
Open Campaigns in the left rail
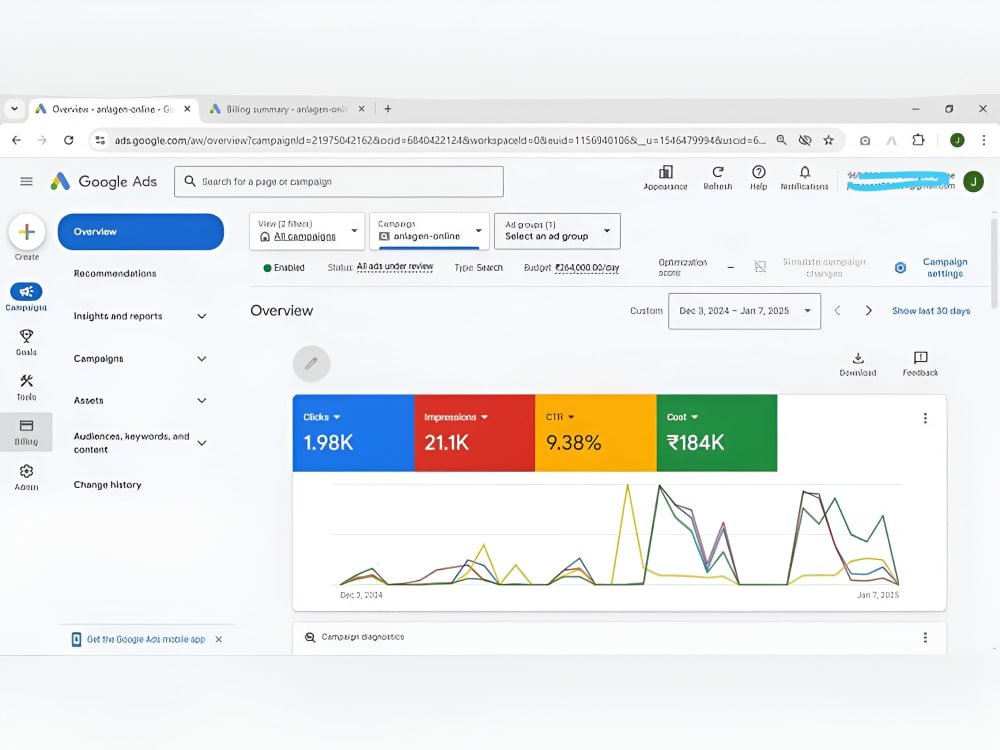[x=26, y=297]
